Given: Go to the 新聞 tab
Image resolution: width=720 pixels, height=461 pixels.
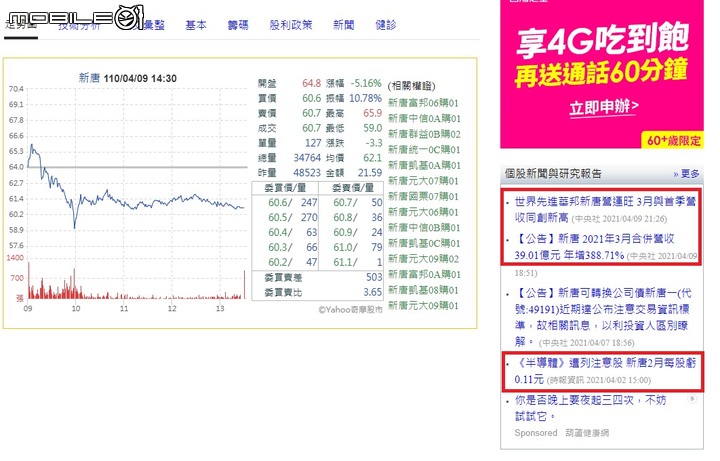Looking at the screenshot, I should pos(343,25).
